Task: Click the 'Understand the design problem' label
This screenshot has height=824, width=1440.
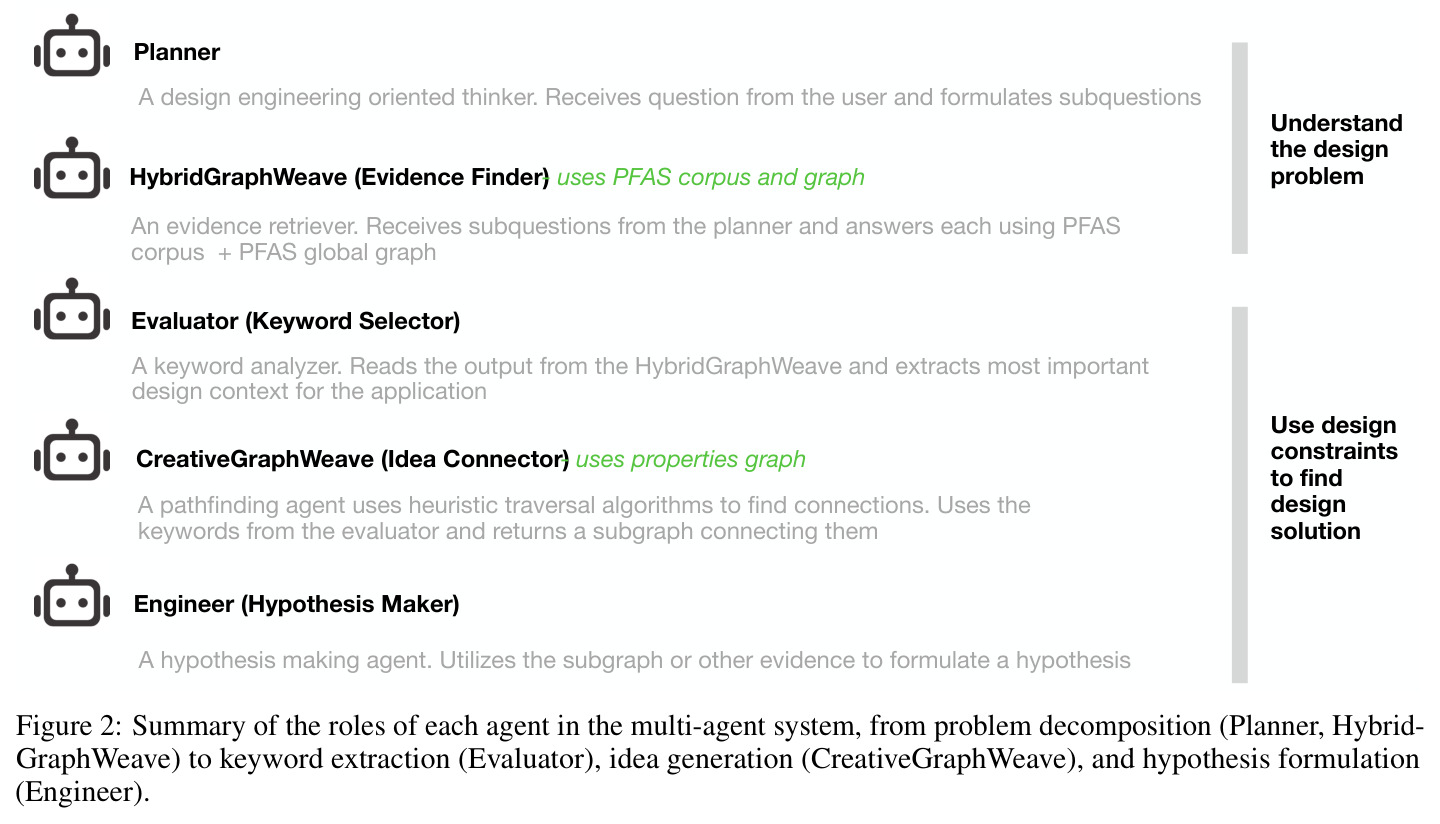Action: [x=1336, y=150]
